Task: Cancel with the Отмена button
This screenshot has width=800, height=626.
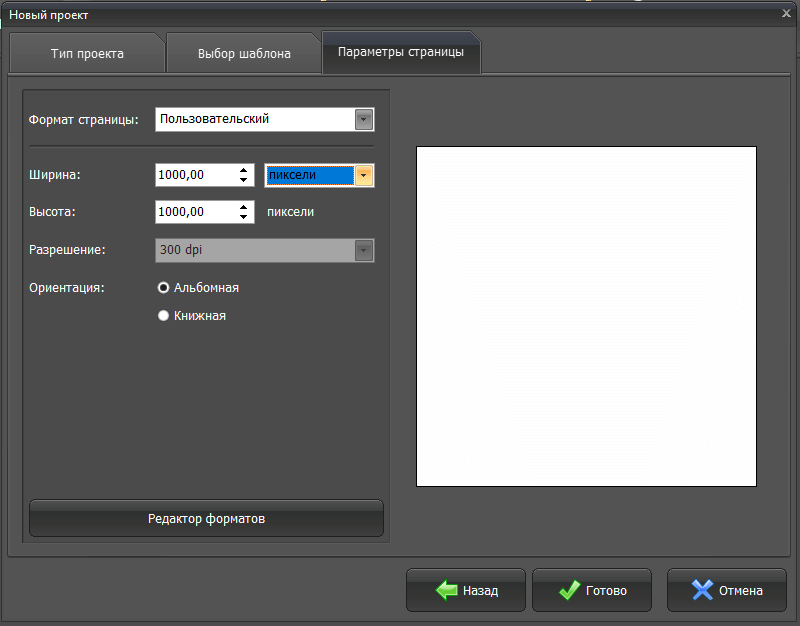Action: pyautogui.click(x=727, y=590)
